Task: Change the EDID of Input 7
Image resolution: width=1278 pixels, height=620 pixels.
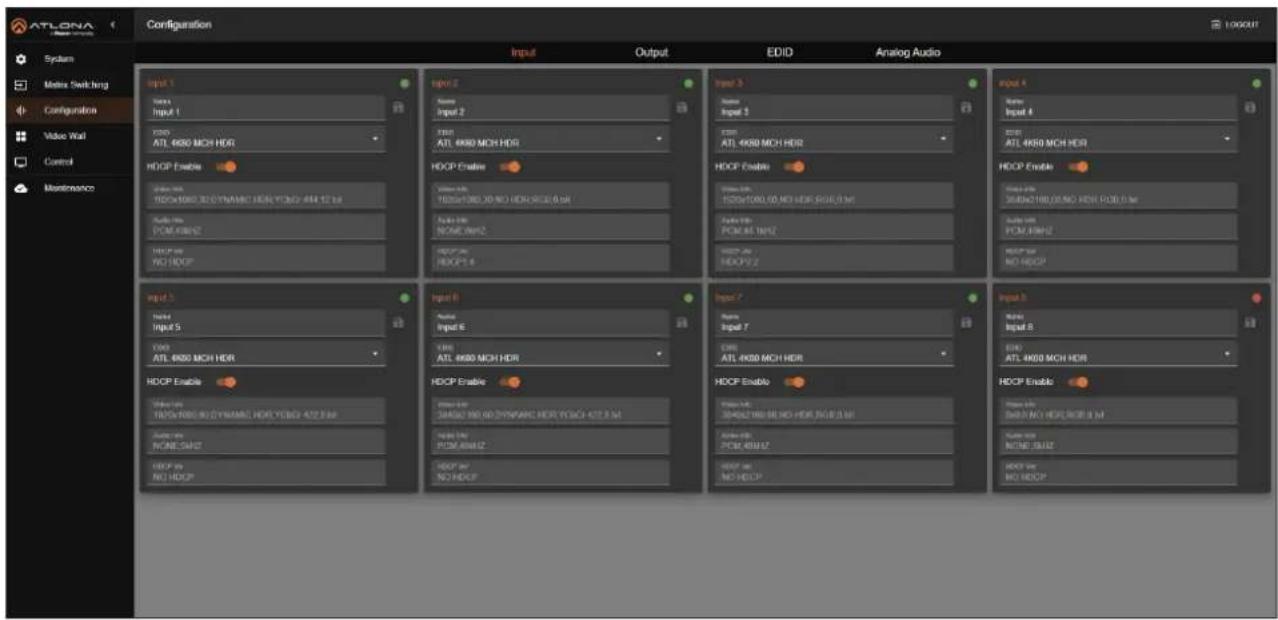Action: tap(833, 353)
